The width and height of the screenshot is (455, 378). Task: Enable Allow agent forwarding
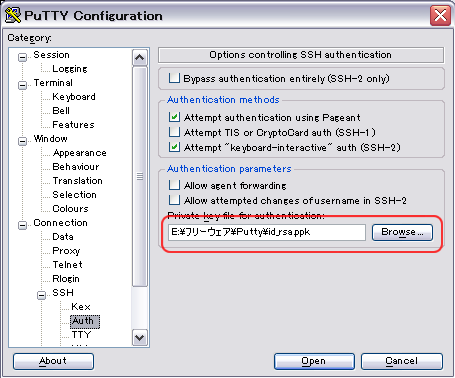tap(174, 185)
